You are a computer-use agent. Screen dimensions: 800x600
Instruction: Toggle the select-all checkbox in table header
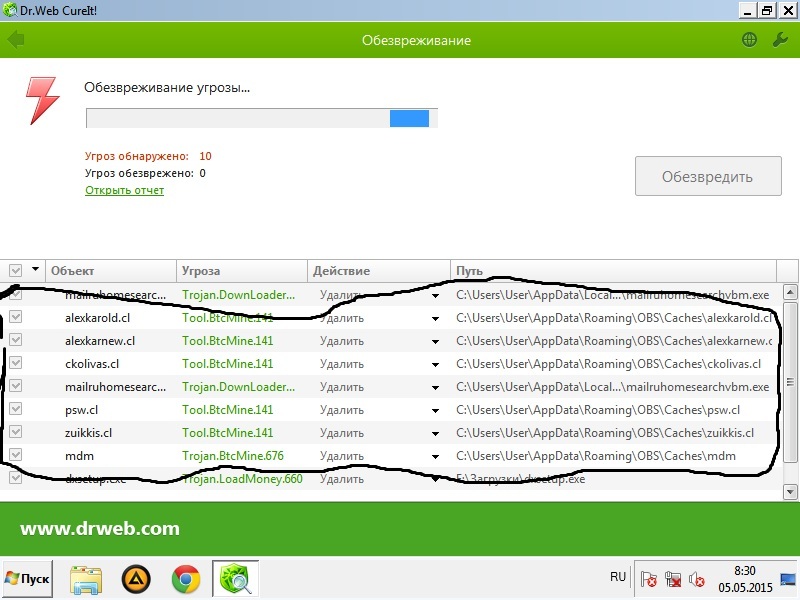tap(16, 271)
